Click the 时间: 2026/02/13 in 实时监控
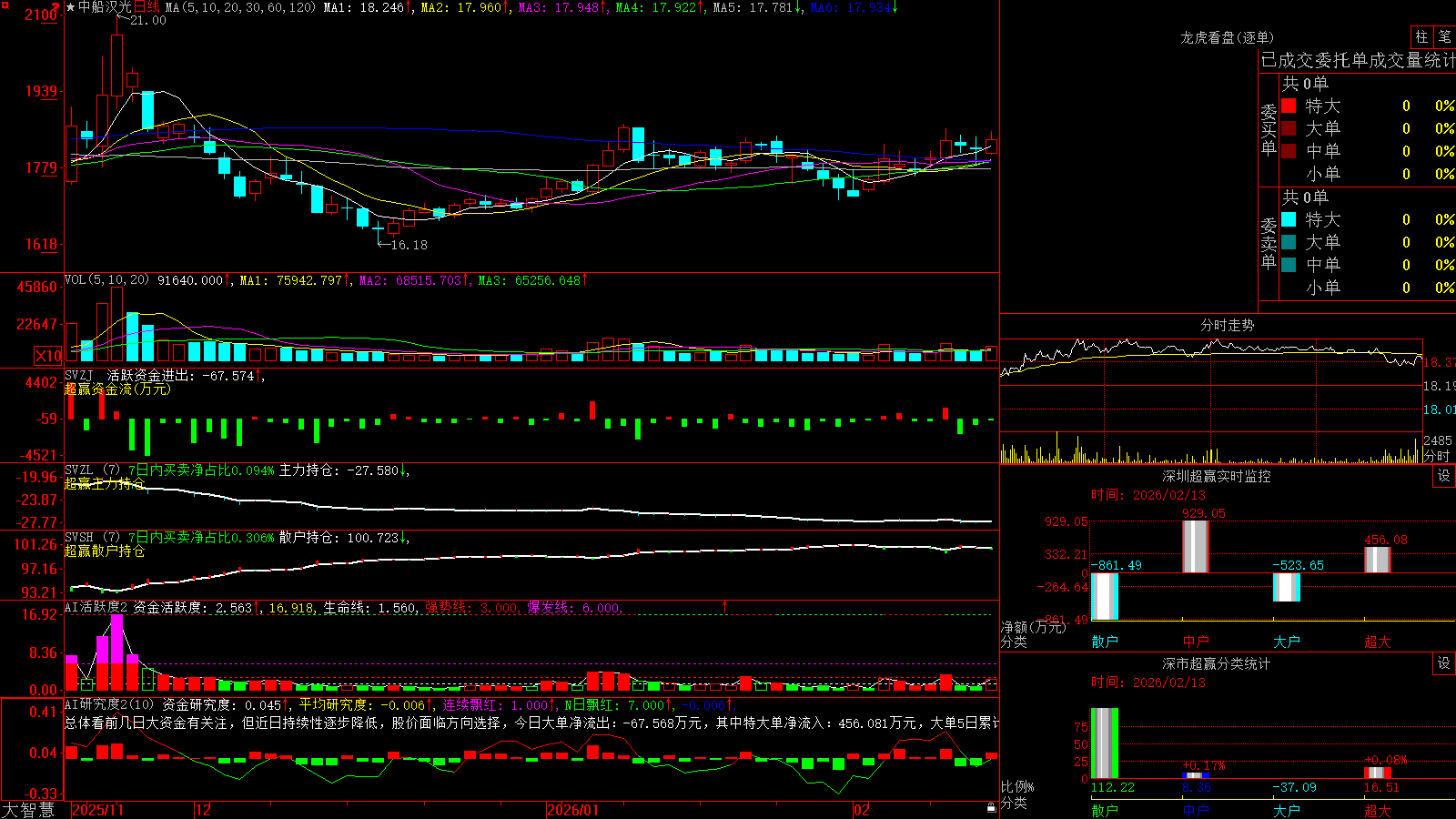 pyautogui.click(x=1148, y=495)
